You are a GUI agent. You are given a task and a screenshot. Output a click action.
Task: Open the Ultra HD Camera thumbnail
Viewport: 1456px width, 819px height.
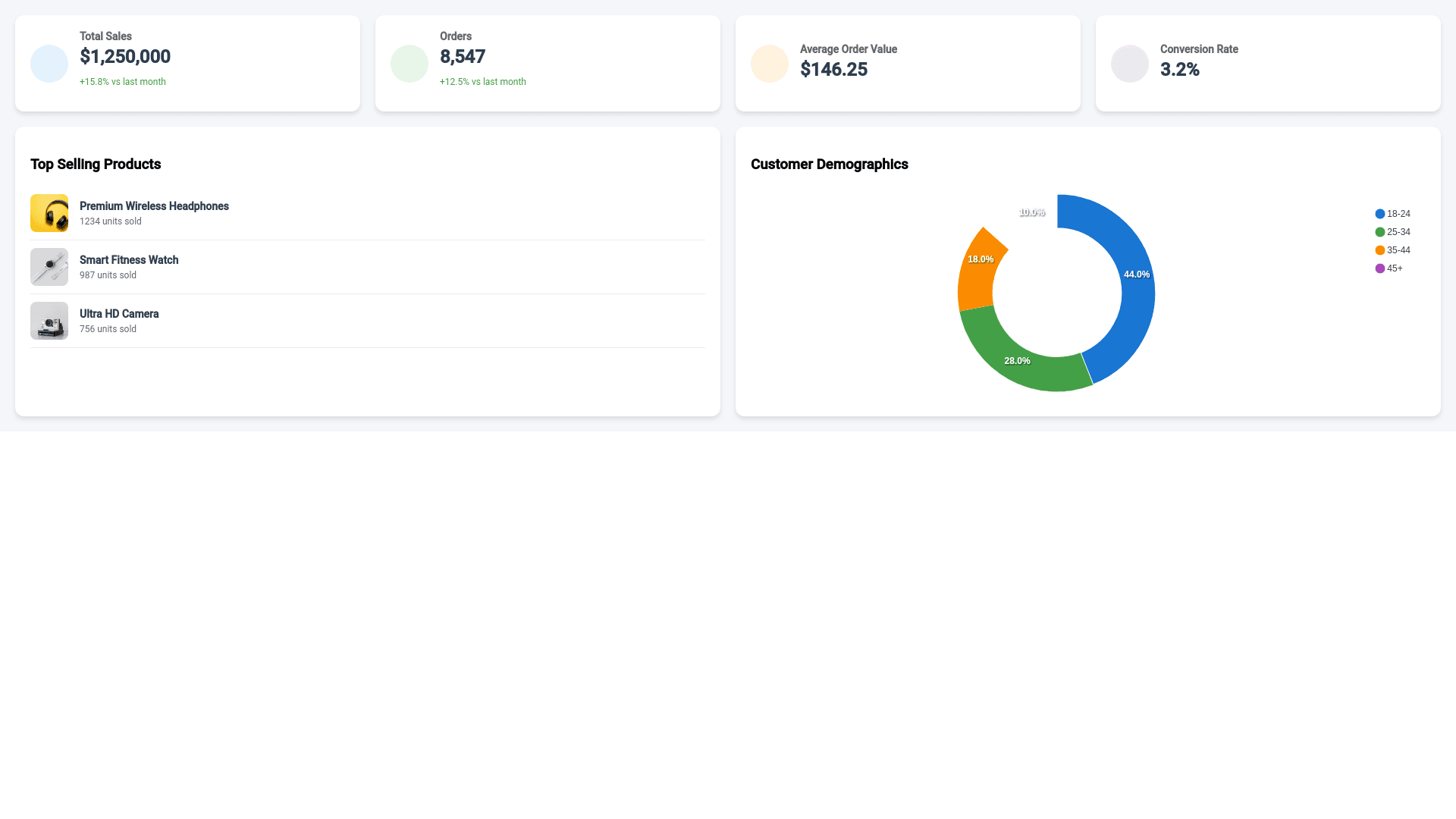49,321
